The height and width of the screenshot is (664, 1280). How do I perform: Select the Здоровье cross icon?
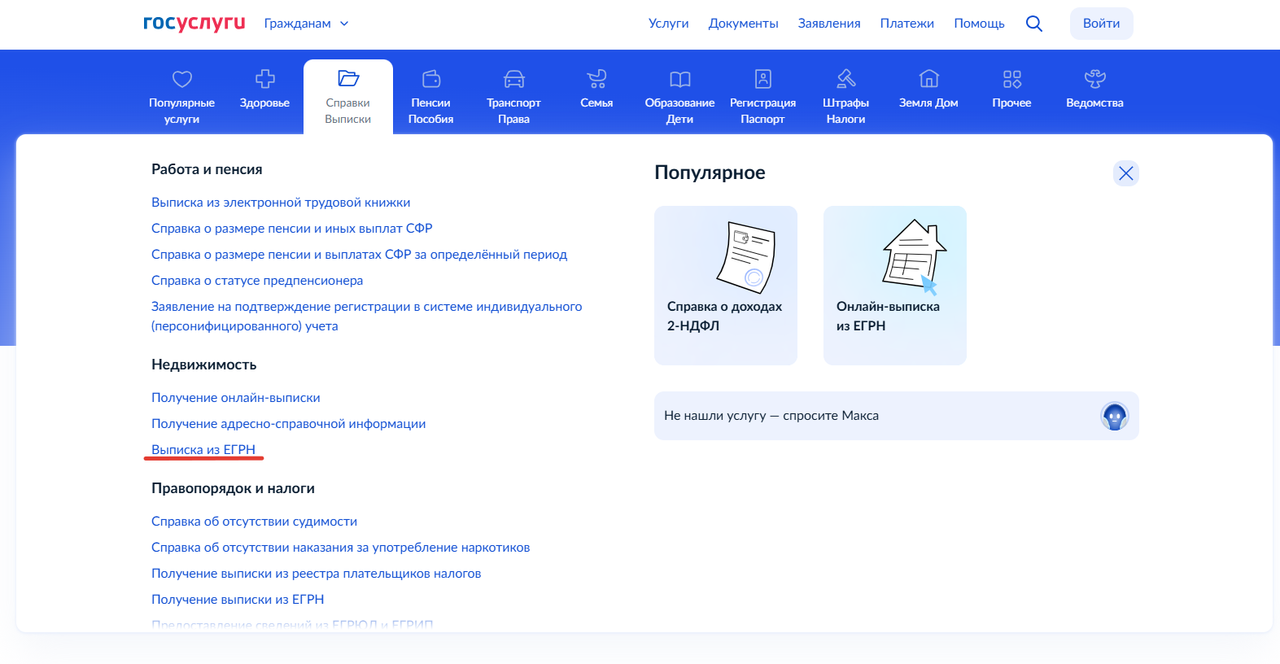[265, 79]
